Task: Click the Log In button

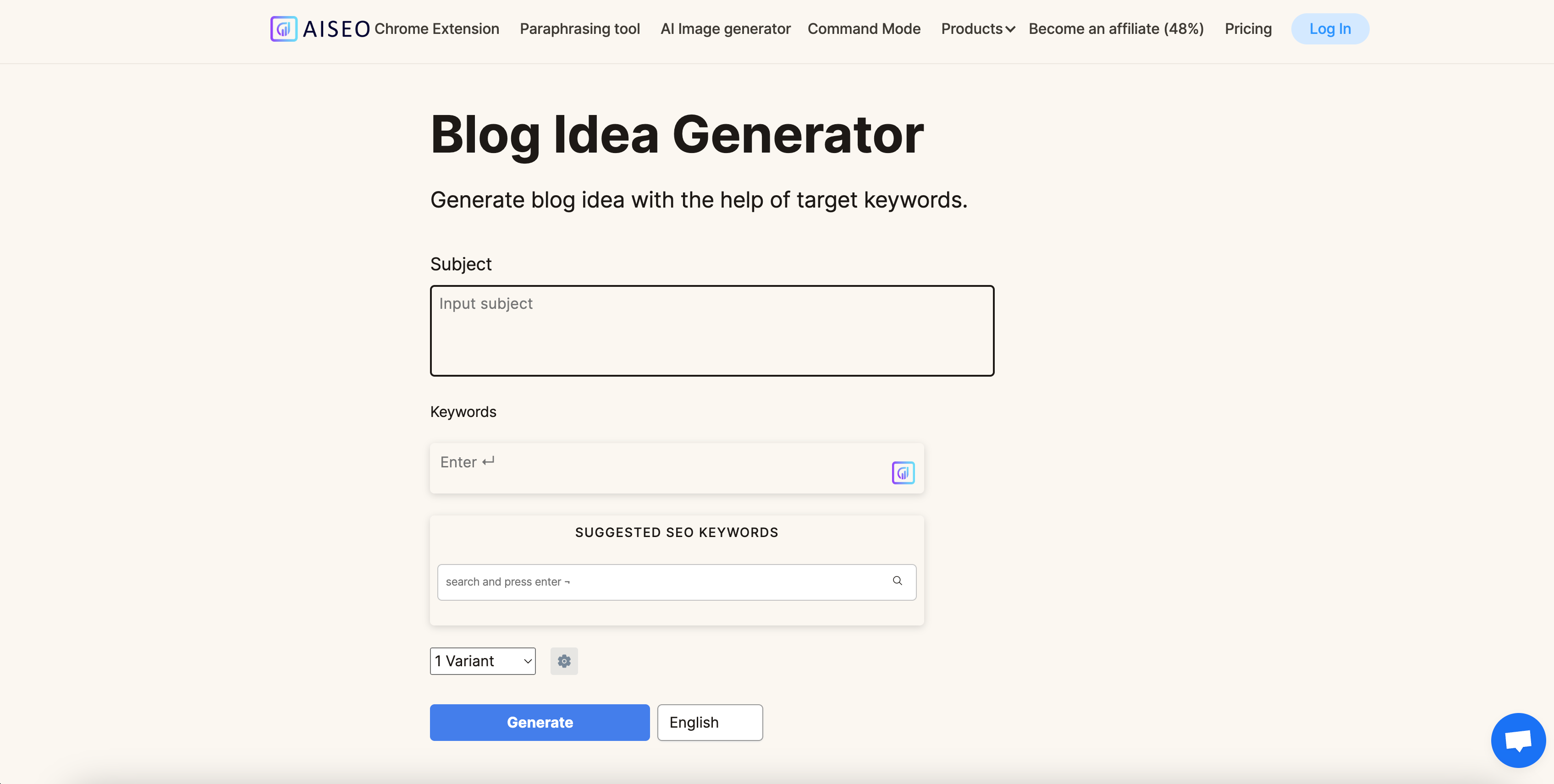Action: (x=1330, y=28)
